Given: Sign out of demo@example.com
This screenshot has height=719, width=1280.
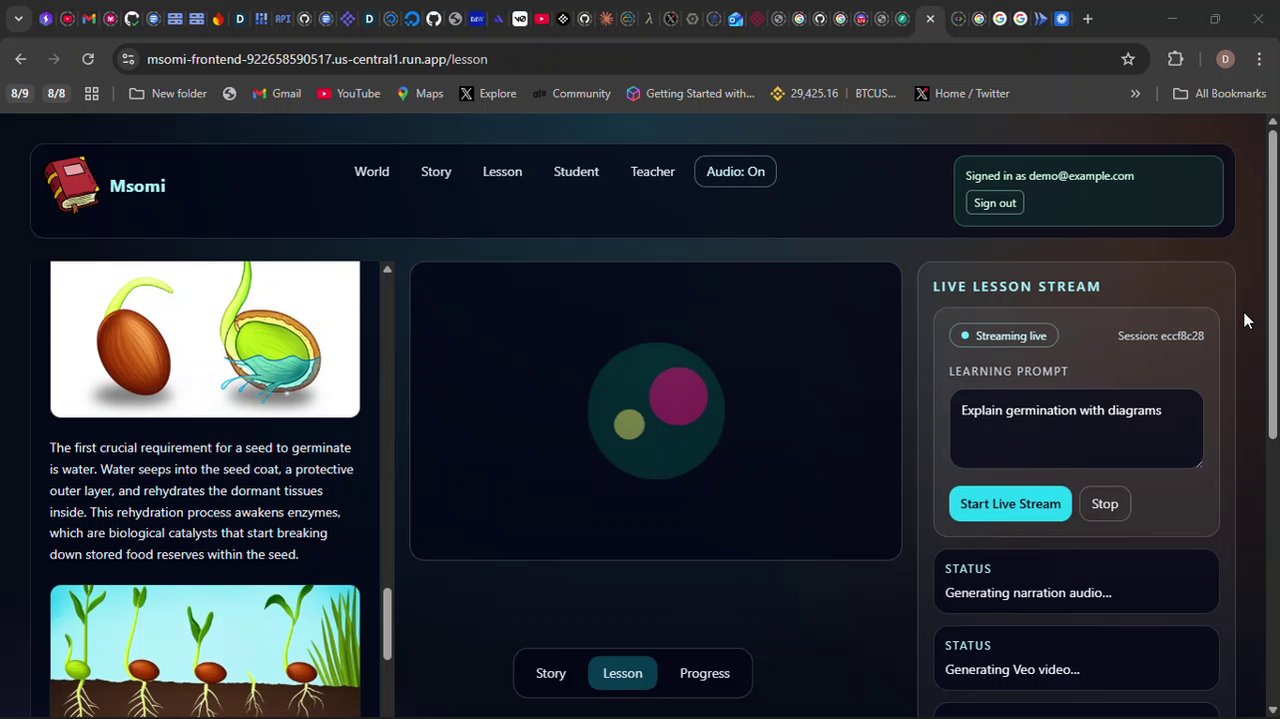Looking at the screenshot, I should click(x=994, y=203).
